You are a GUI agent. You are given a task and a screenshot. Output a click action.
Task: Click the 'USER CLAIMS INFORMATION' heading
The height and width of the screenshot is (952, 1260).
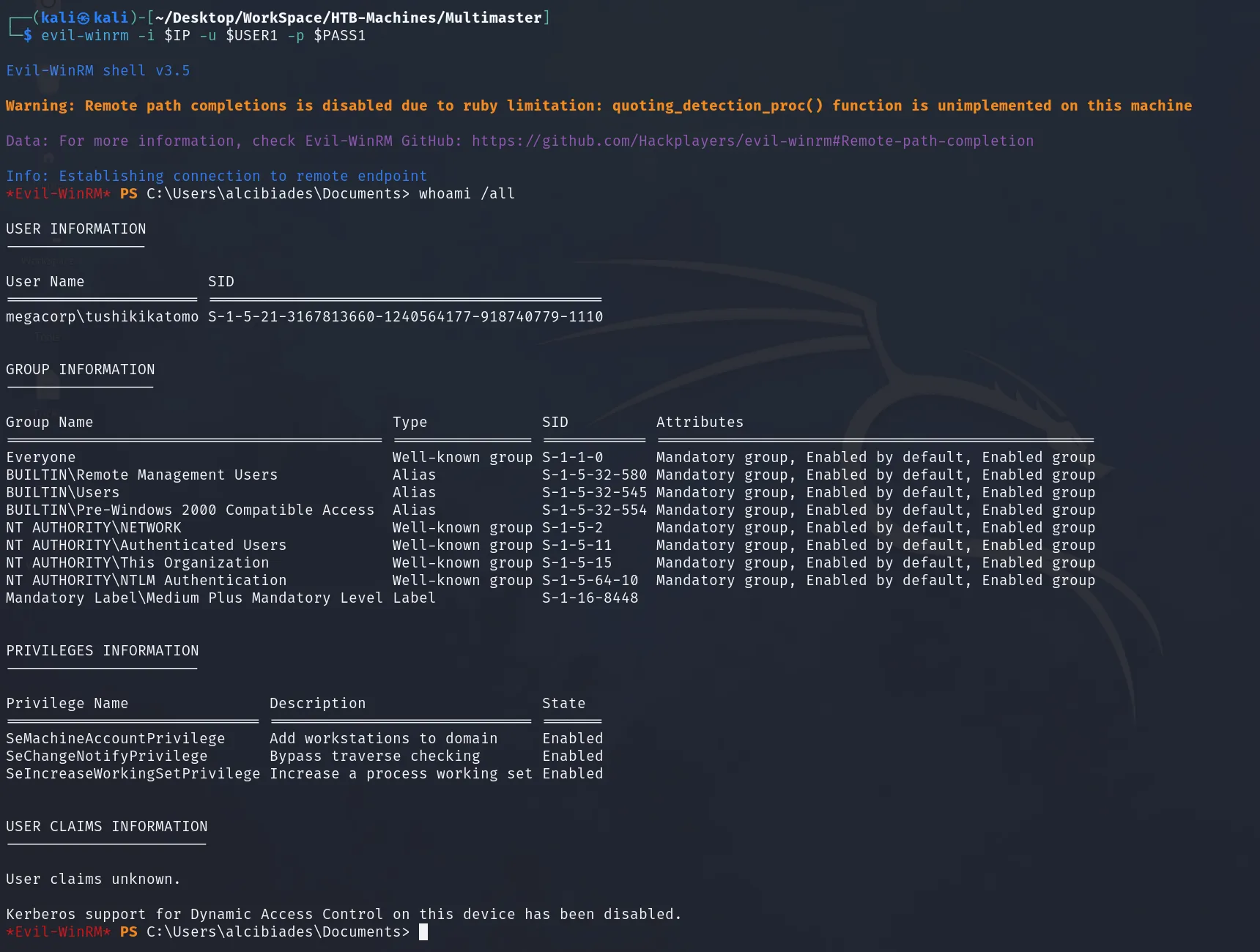(107, 826)
